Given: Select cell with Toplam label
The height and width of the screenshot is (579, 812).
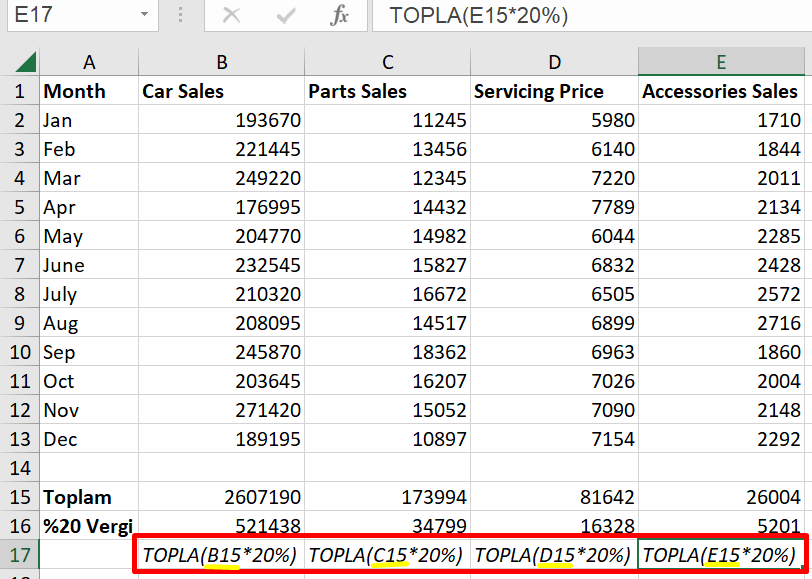Looking at the screenshot, I should (88, 497).
